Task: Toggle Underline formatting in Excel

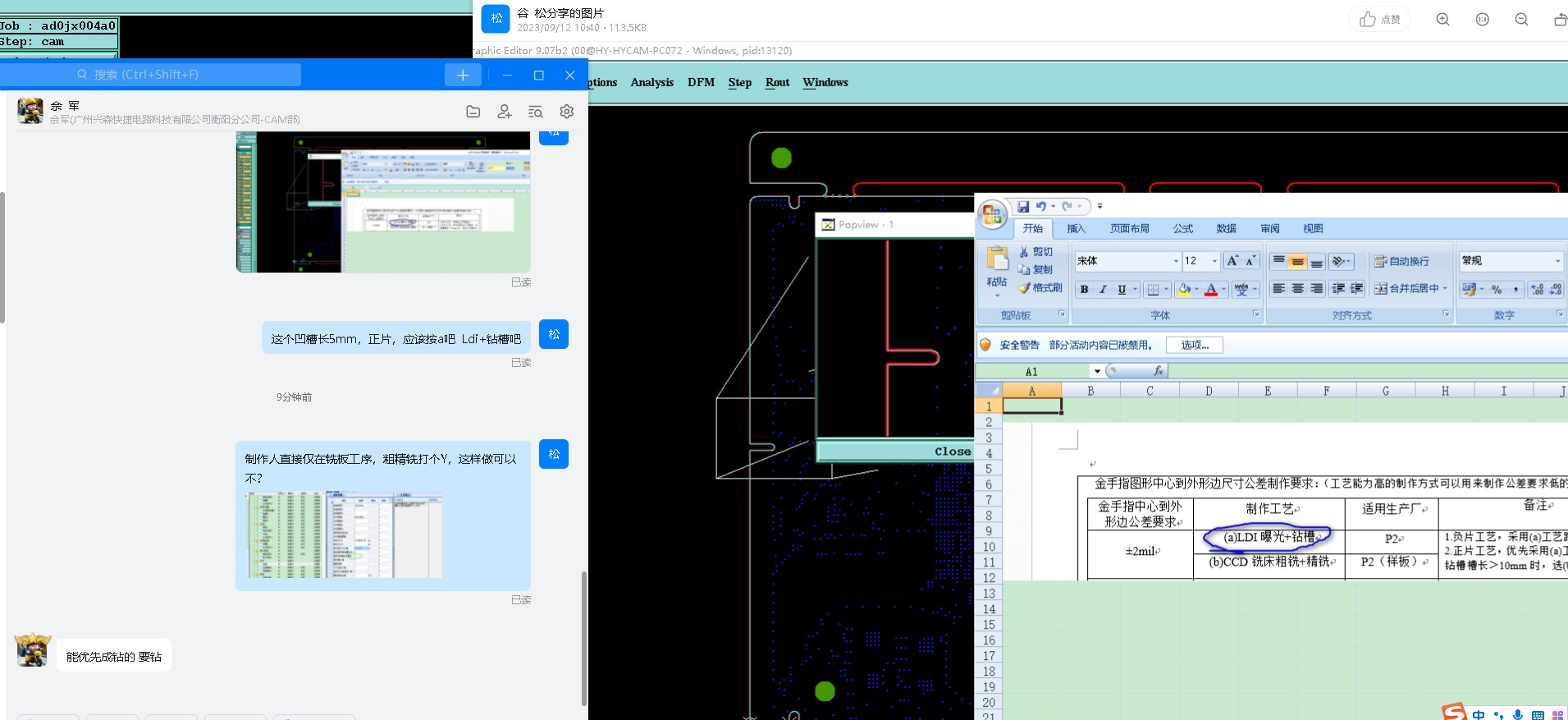Action: pyautogui.click(x=1122, y=289)
